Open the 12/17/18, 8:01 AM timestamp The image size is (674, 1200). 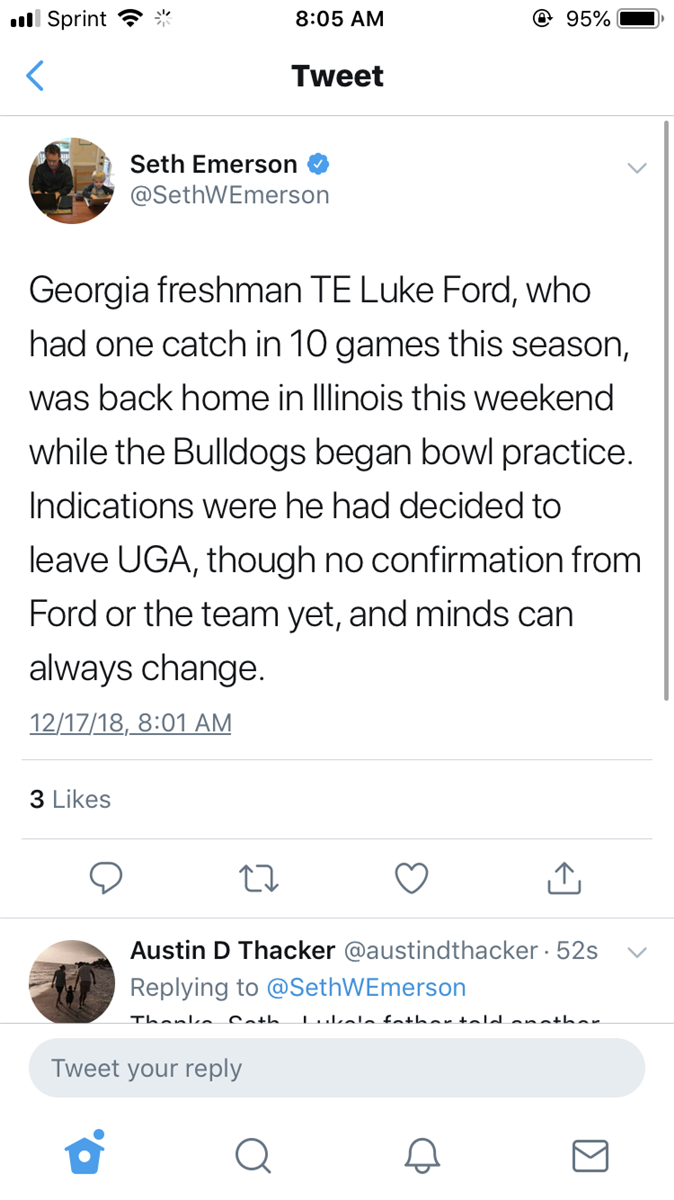pyautogui.click(x=131, y=722)
